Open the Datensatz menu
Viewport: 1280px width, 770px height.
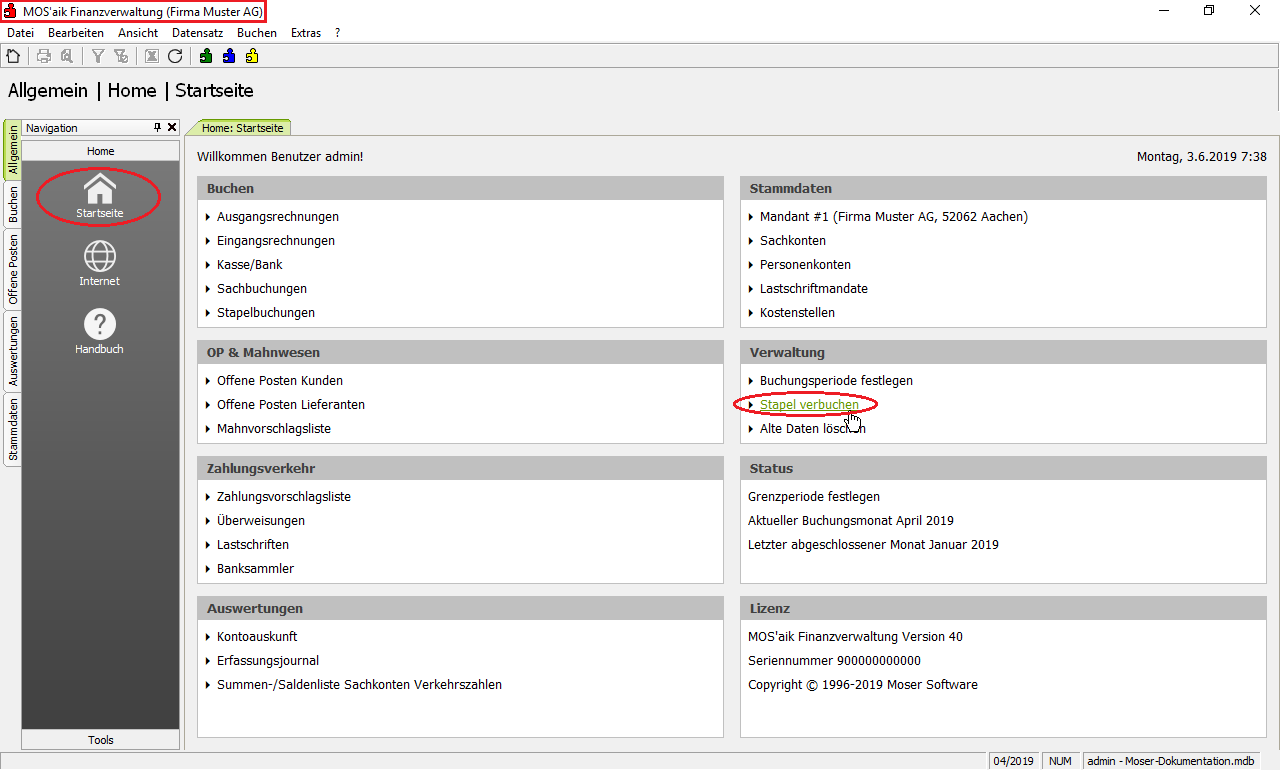(x=197, y=33)
